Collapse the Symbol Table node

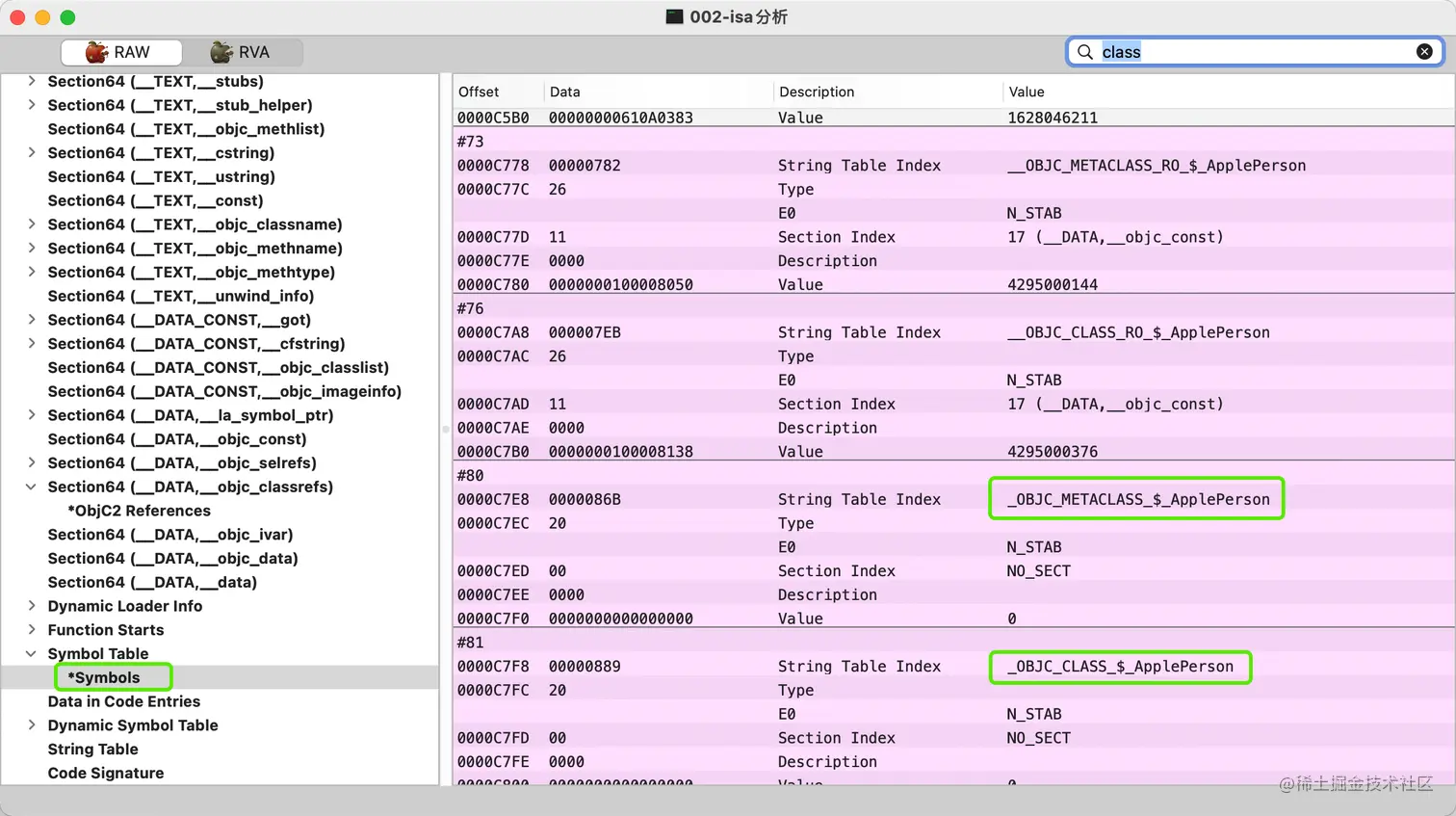tap(32, 653)
